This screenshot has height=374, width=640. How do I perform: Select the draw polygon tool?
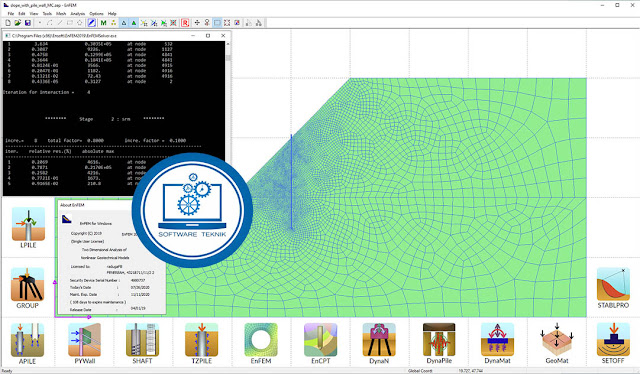pyautogui.click(x=80, y=23)
